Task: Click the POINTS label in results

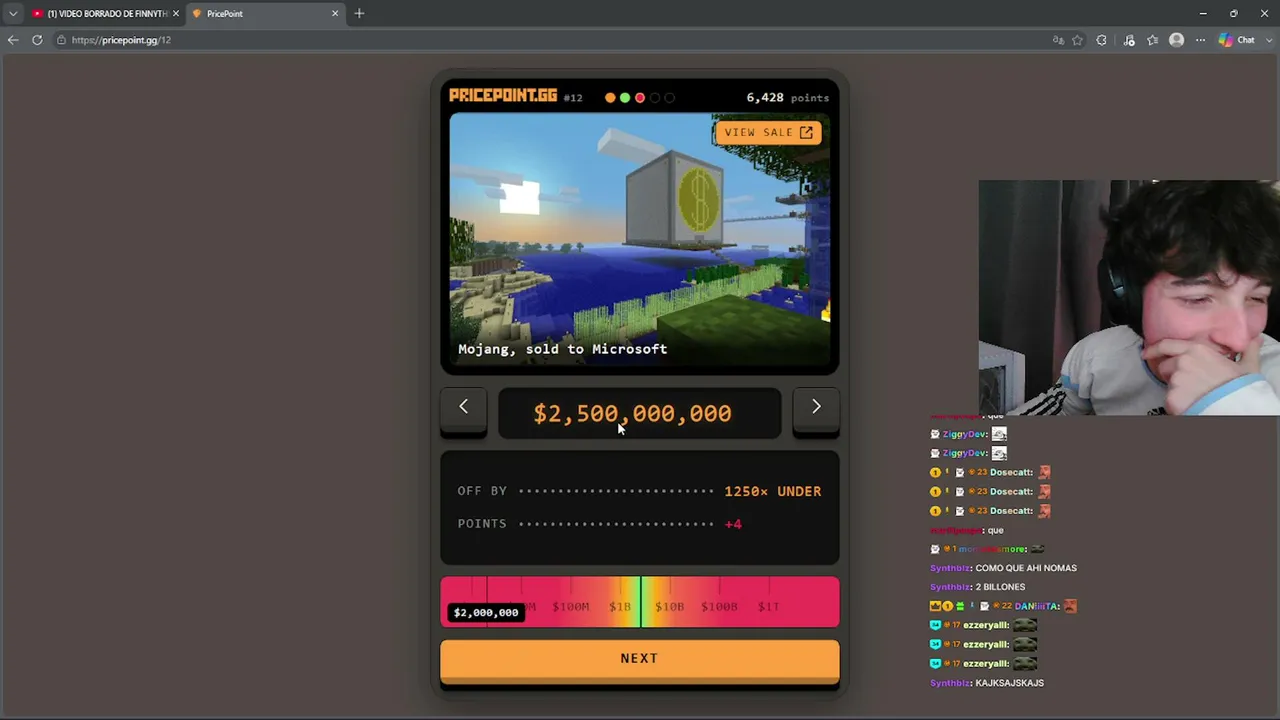Action: click(x=482, y=524)
